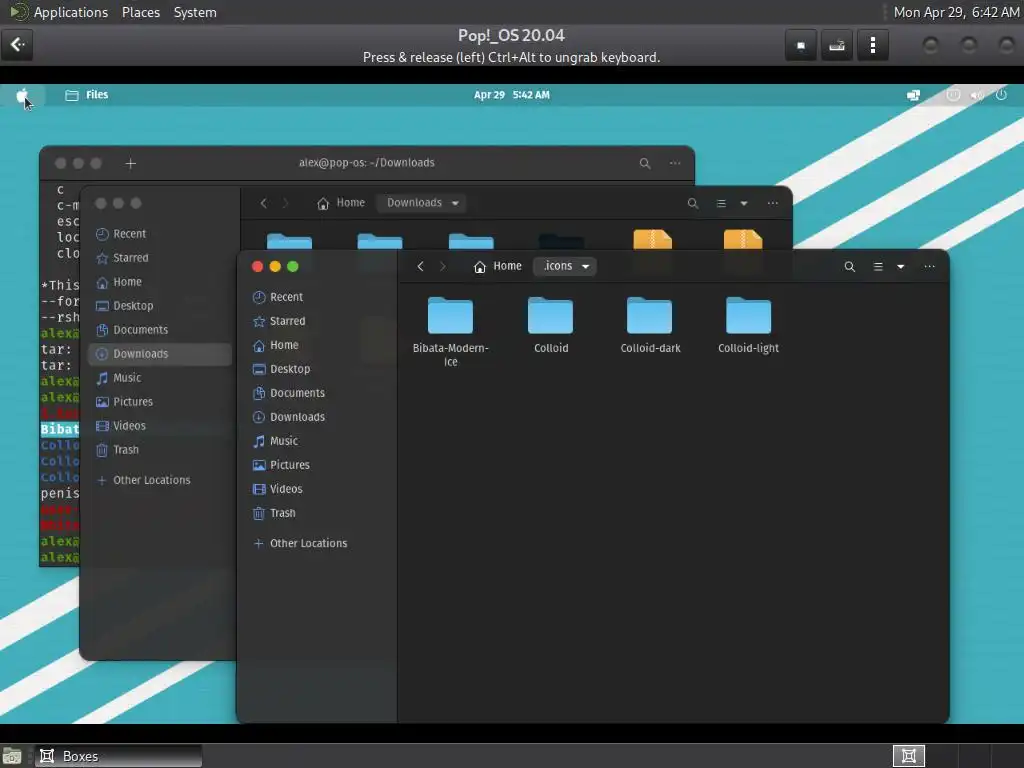Open the Boxes three-dot menu
Image resolution: width=1024 pixels, height=768 pixels.
pyautogui.click(x=872, y=45)
